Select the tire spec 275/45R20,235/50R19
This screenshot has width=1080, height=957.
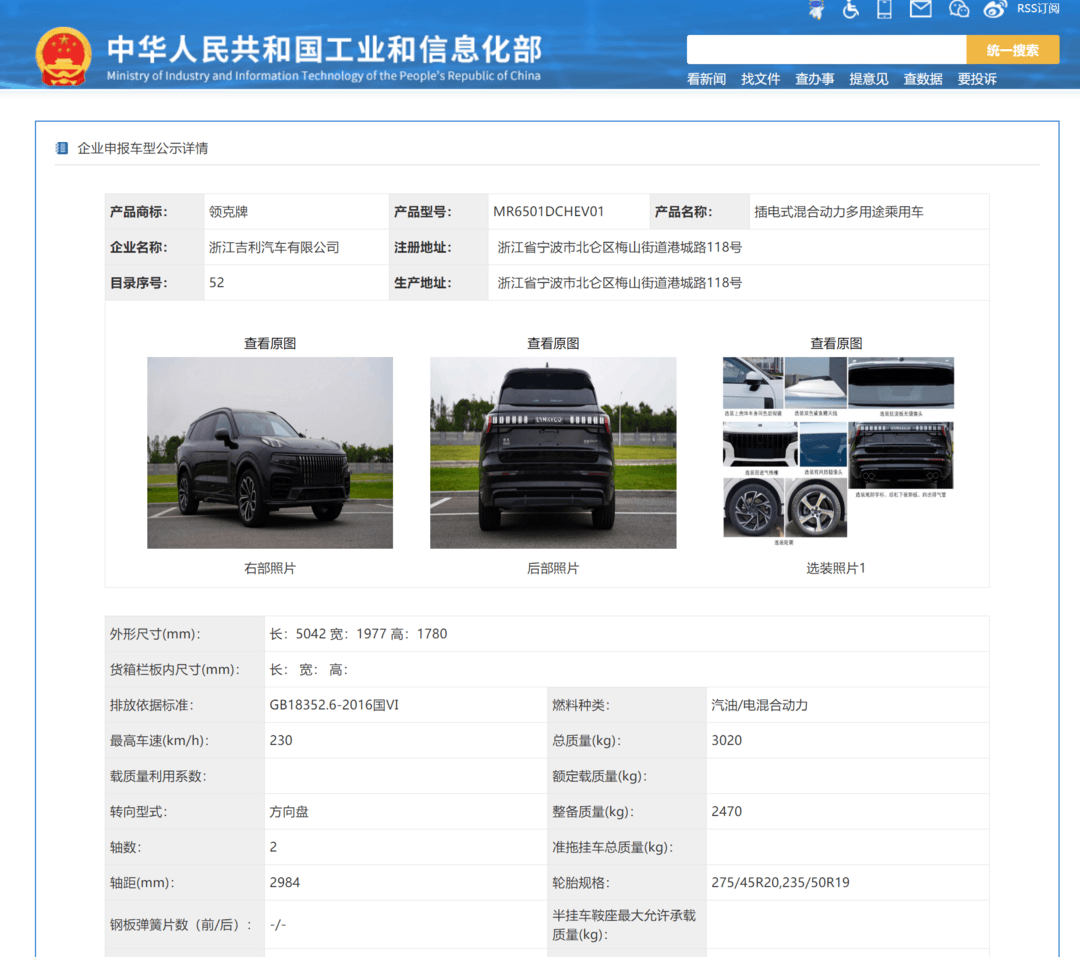[780, 883]
